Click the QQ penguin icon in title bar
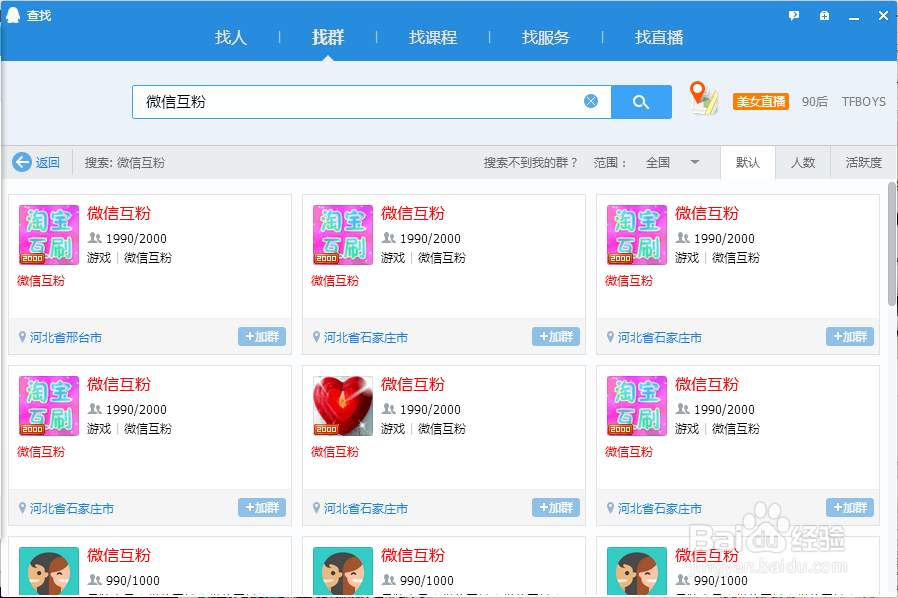The width and height of the screenshot is (898, 598). (13, 15)
